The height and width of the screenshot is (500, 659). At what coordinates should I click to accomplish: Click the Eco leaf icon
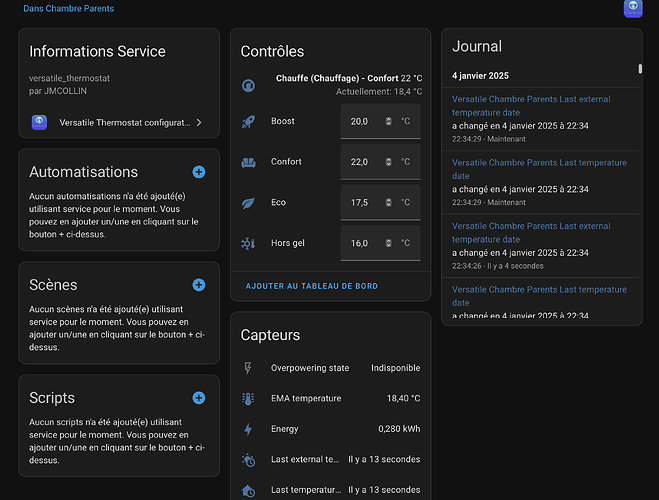pos(248,203)
